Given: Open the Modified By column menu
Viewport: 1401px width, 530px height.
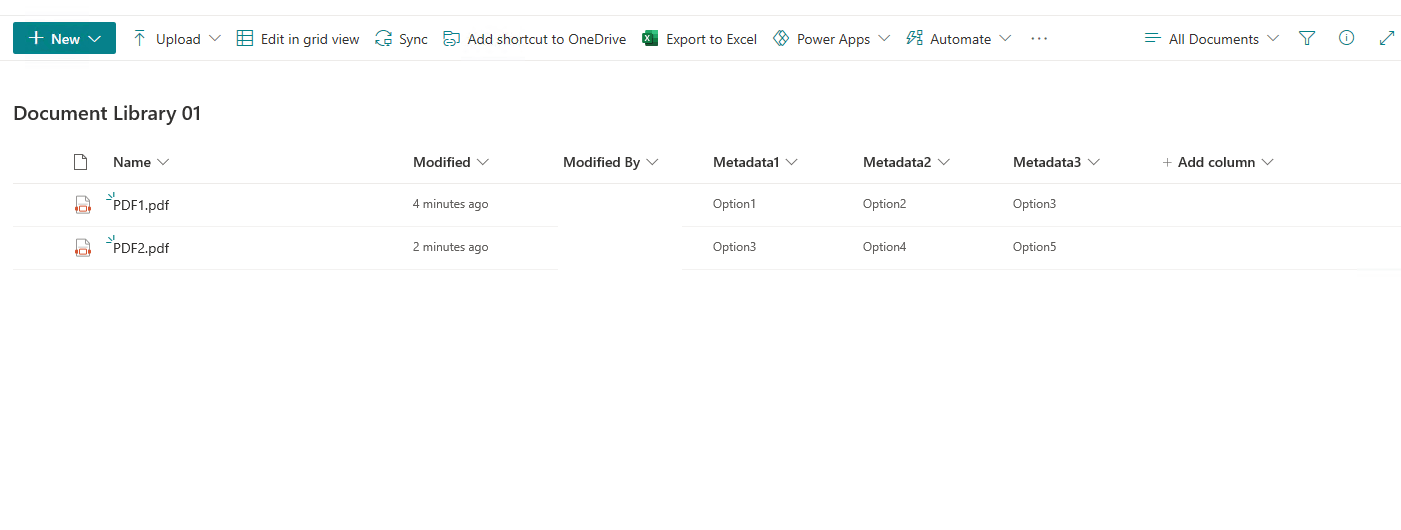Looking at the screenshot, I should coord(611,162).
